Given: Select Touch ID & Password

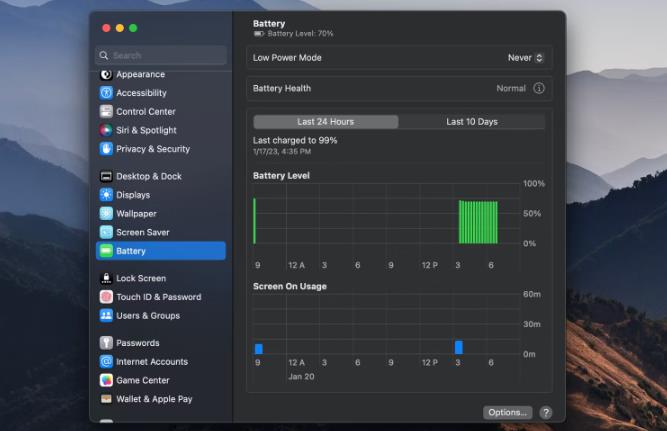Looking at the screenshot, I should tap(161, 297).
